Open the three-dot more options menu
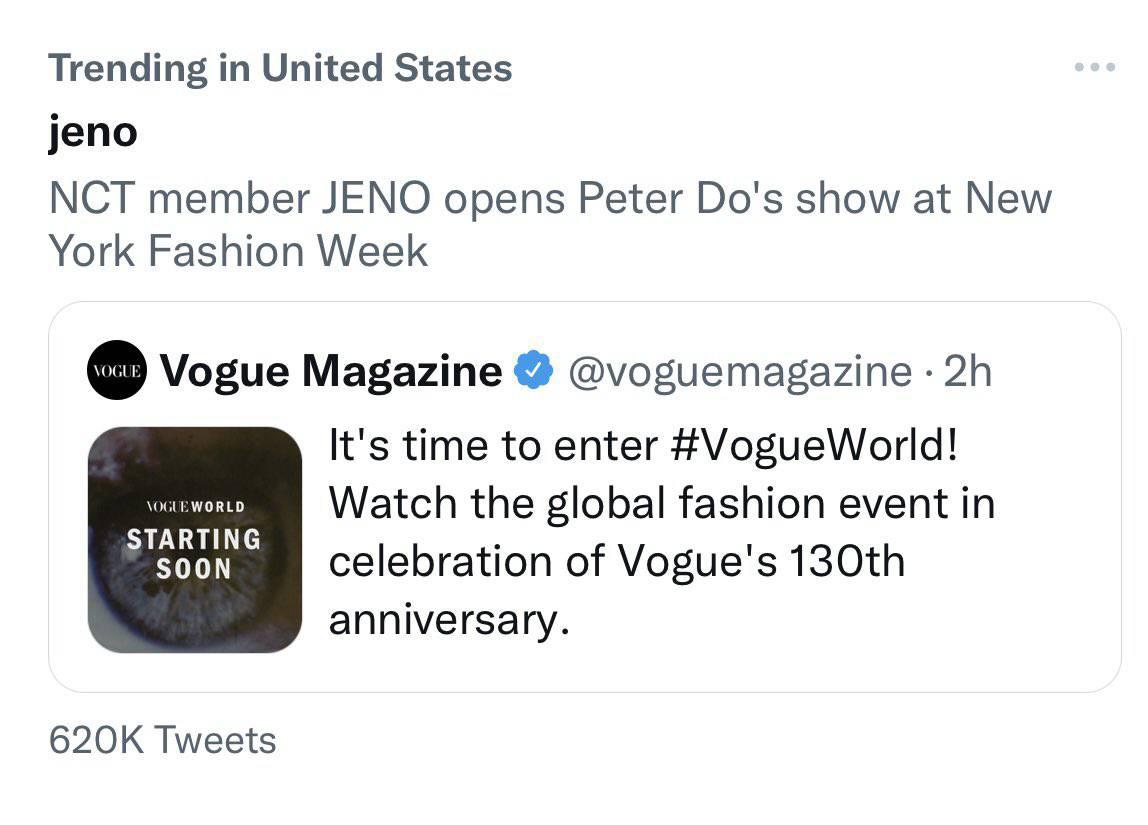Image resolution: width=1148 pixels, height=825 pixels. point(1095,67)
